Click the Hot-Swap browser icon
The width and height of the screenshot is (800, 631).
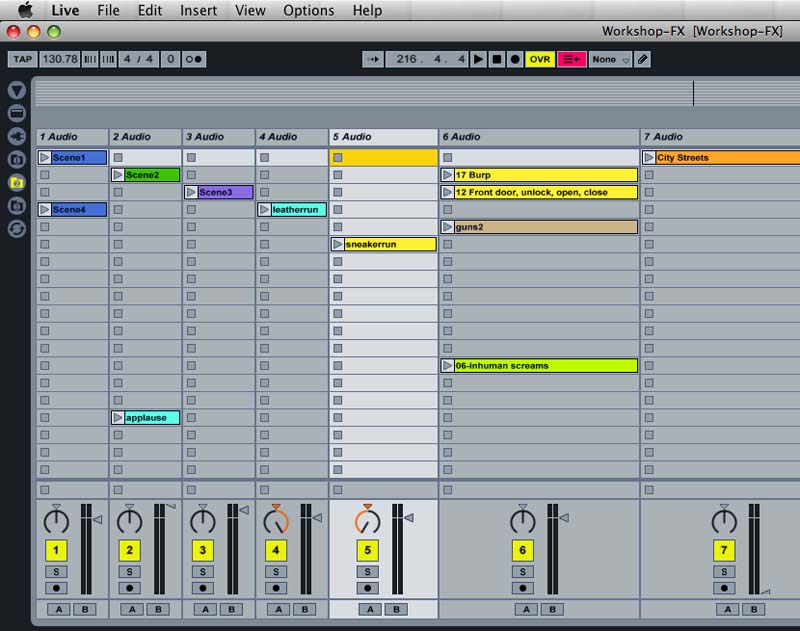point(17,229)
